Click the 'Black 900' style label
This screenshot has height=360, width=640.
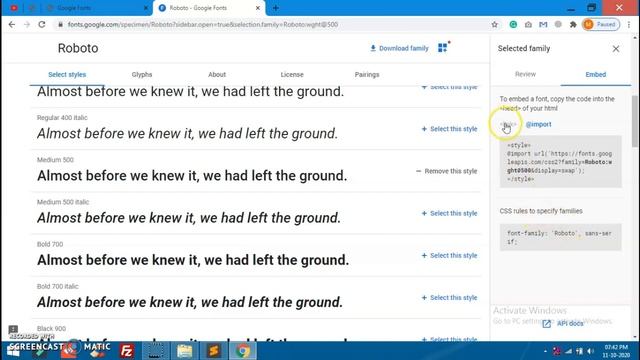(51, 329)
